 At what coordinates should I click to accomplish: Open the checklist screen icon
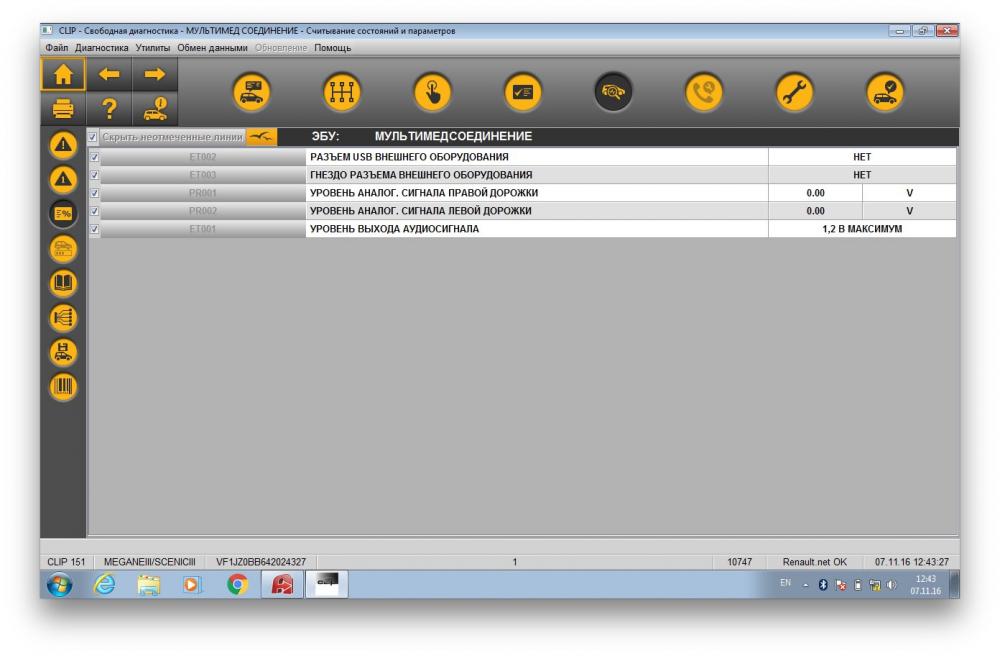[x=523, y=92]
